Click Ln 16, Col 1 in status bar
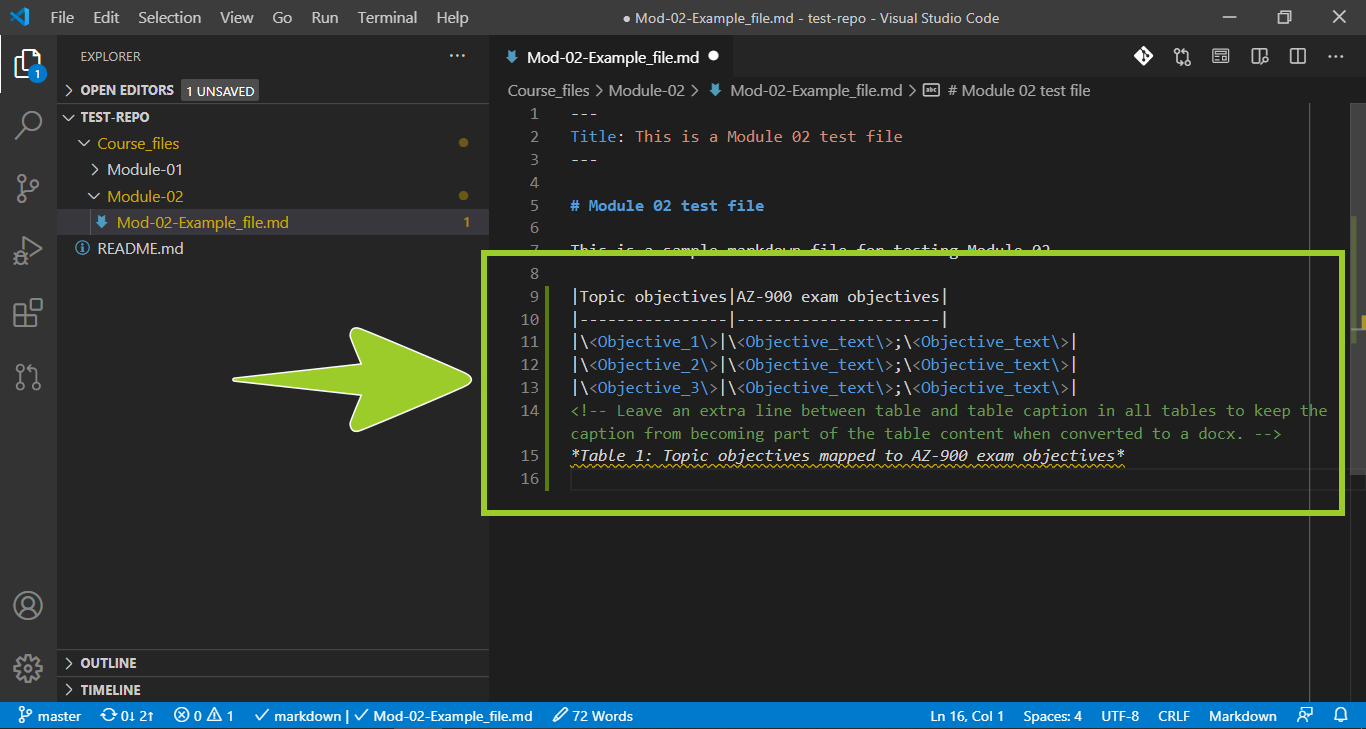The height and width of the screenshot is (729, 1366). (x=967, y=715)
